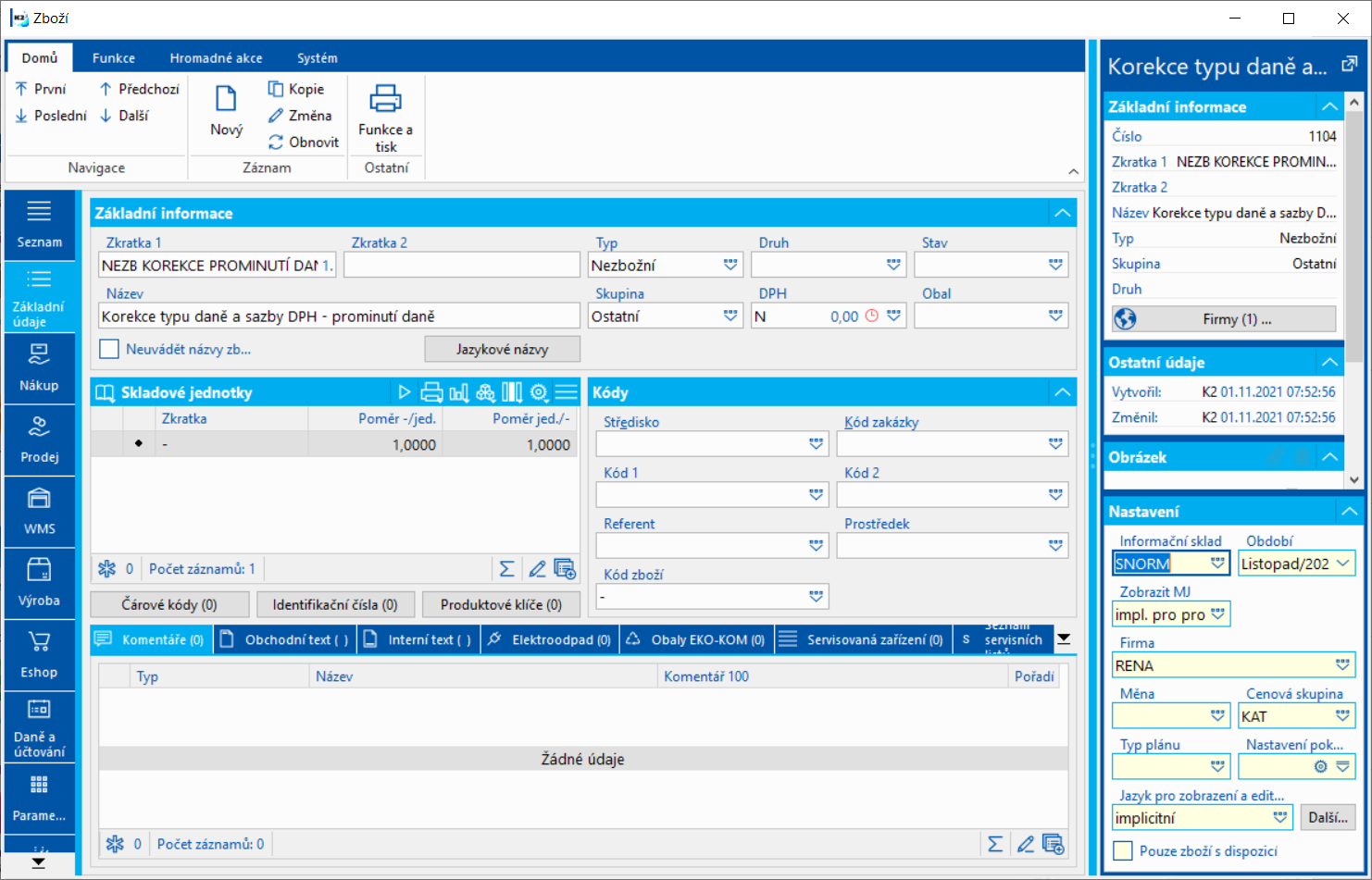Open the Obal dropdown
Screen dimensions: 1372x880
(x=1055, y=316)
